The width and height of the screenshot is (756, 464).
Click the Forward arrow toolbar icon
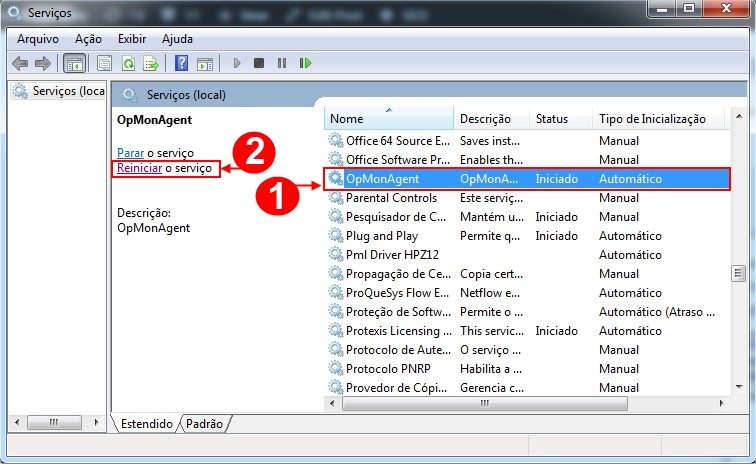click(43, 63)
